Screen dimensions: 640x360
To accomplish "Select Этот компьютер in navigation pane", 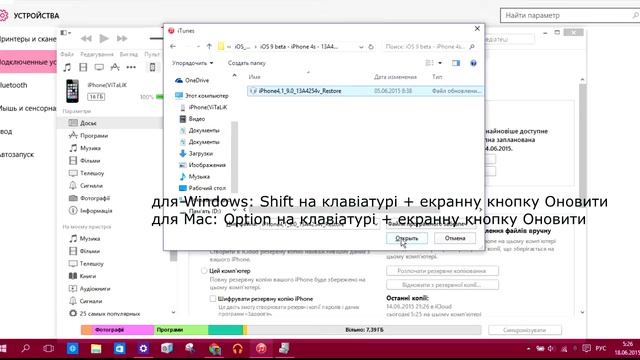I will (202, 96).
